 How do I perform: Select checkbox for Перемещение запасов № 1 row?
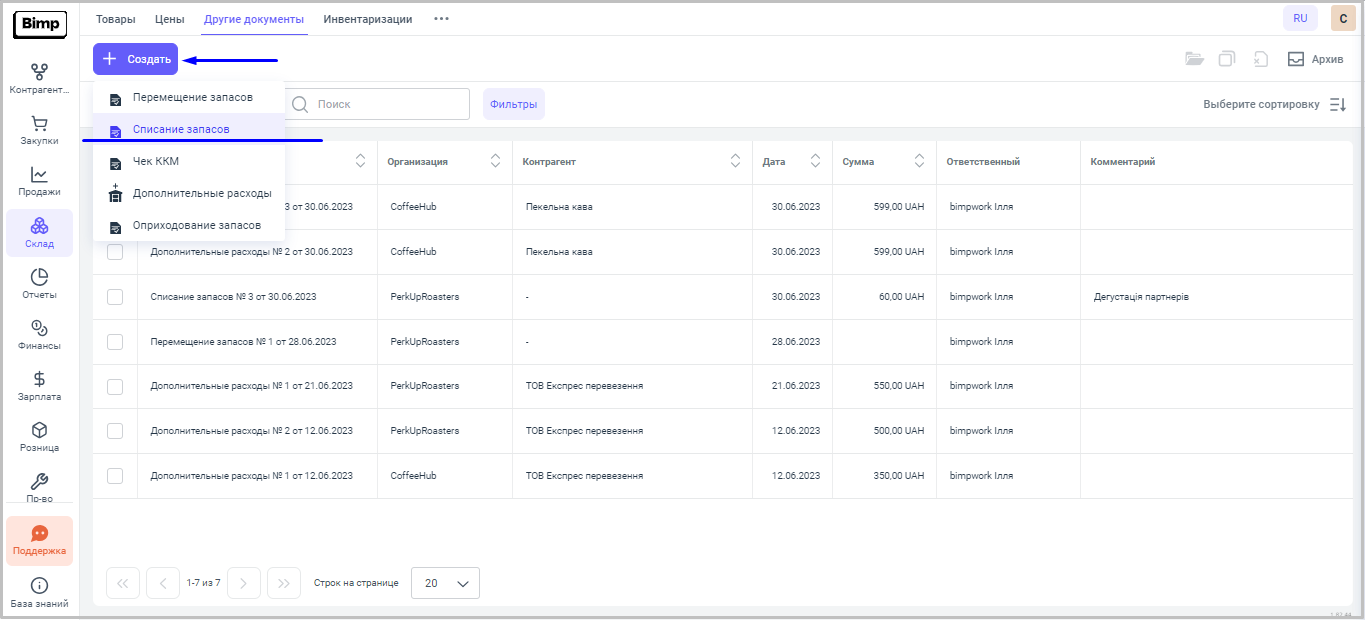click(x=115, y=342)
